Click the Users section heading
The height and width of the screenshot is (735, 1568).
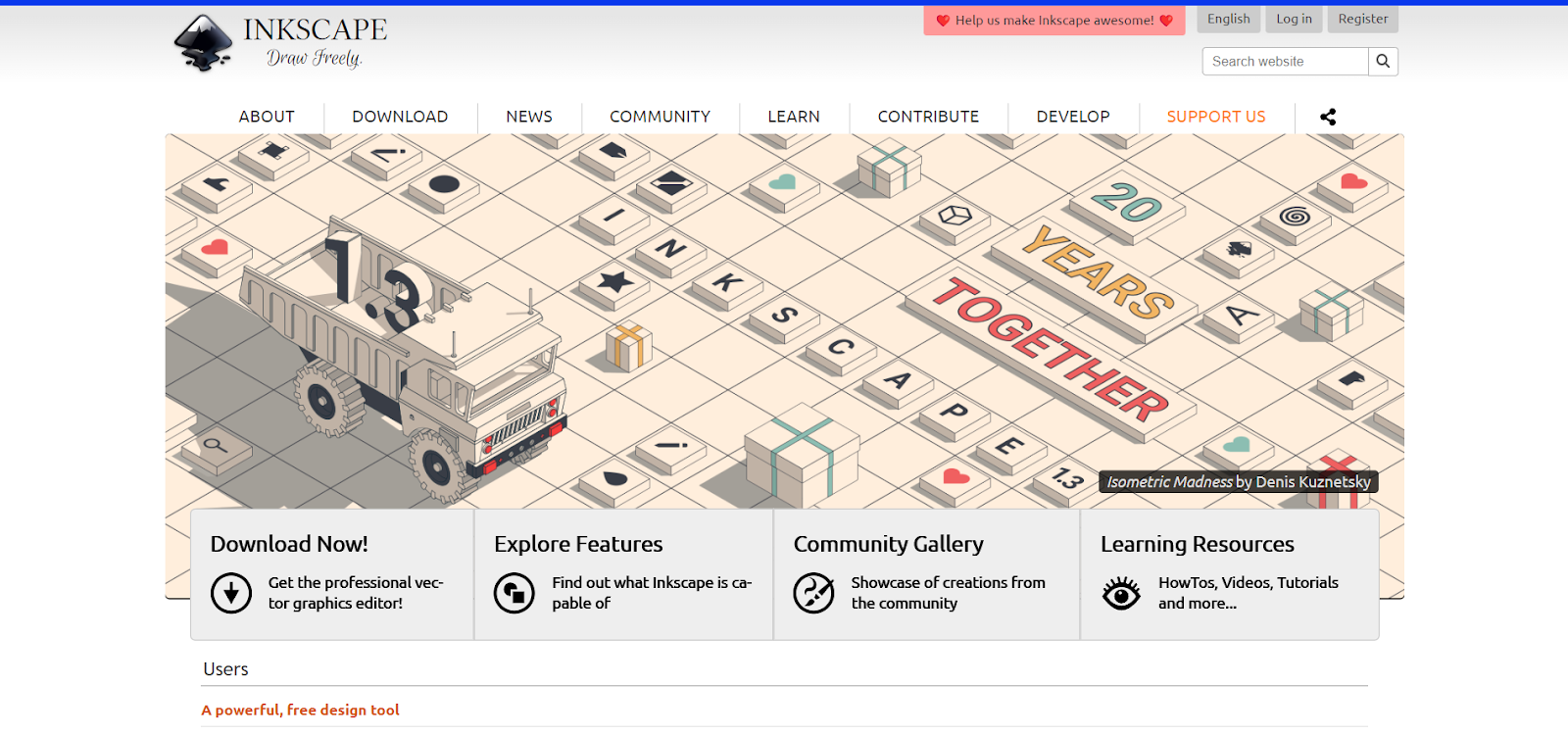pyautogui.click(x=225, y=669)
